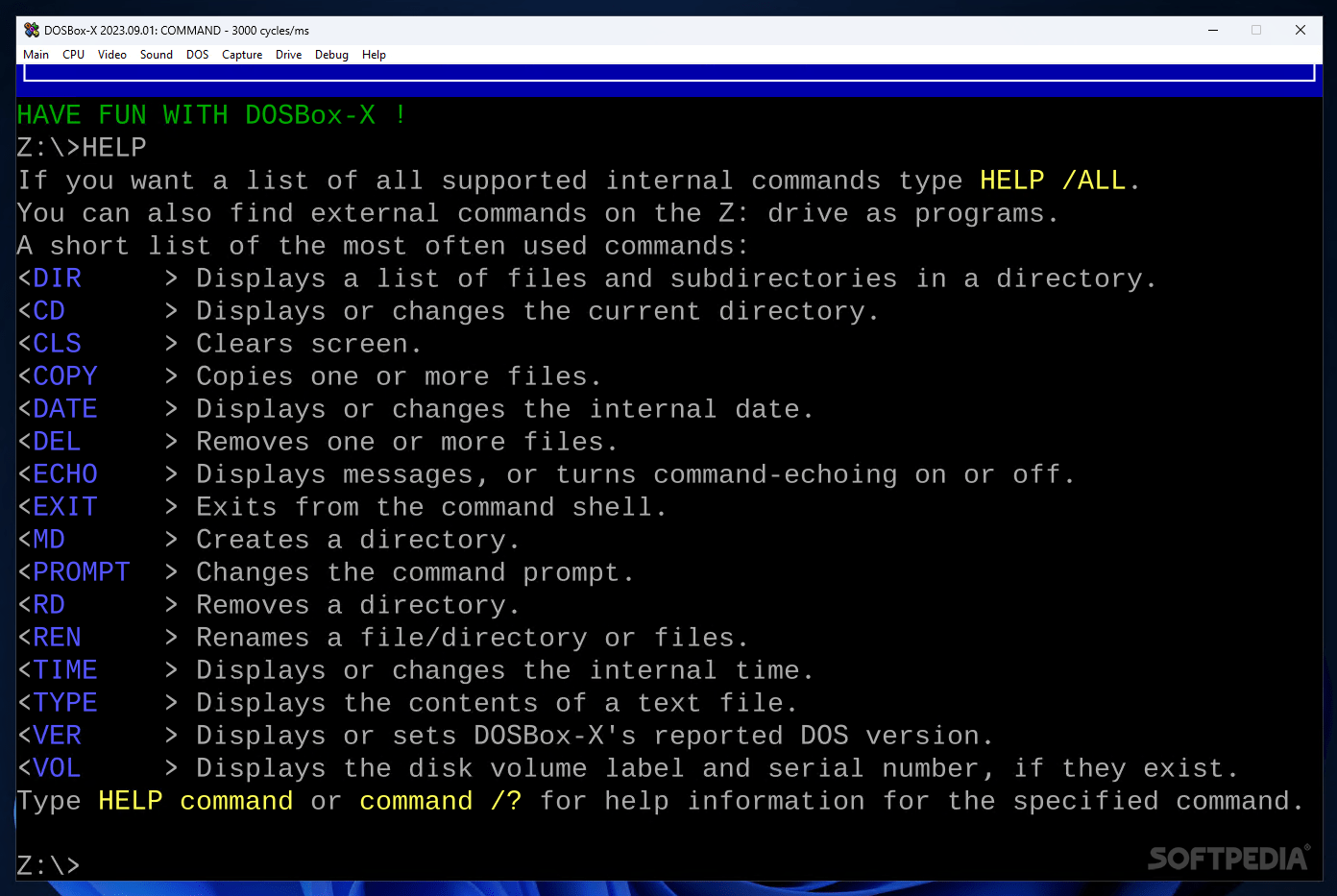The height and width of the screenshot is (896, 1337).
Task: Open the Main menu
Action: pos(36,55)
